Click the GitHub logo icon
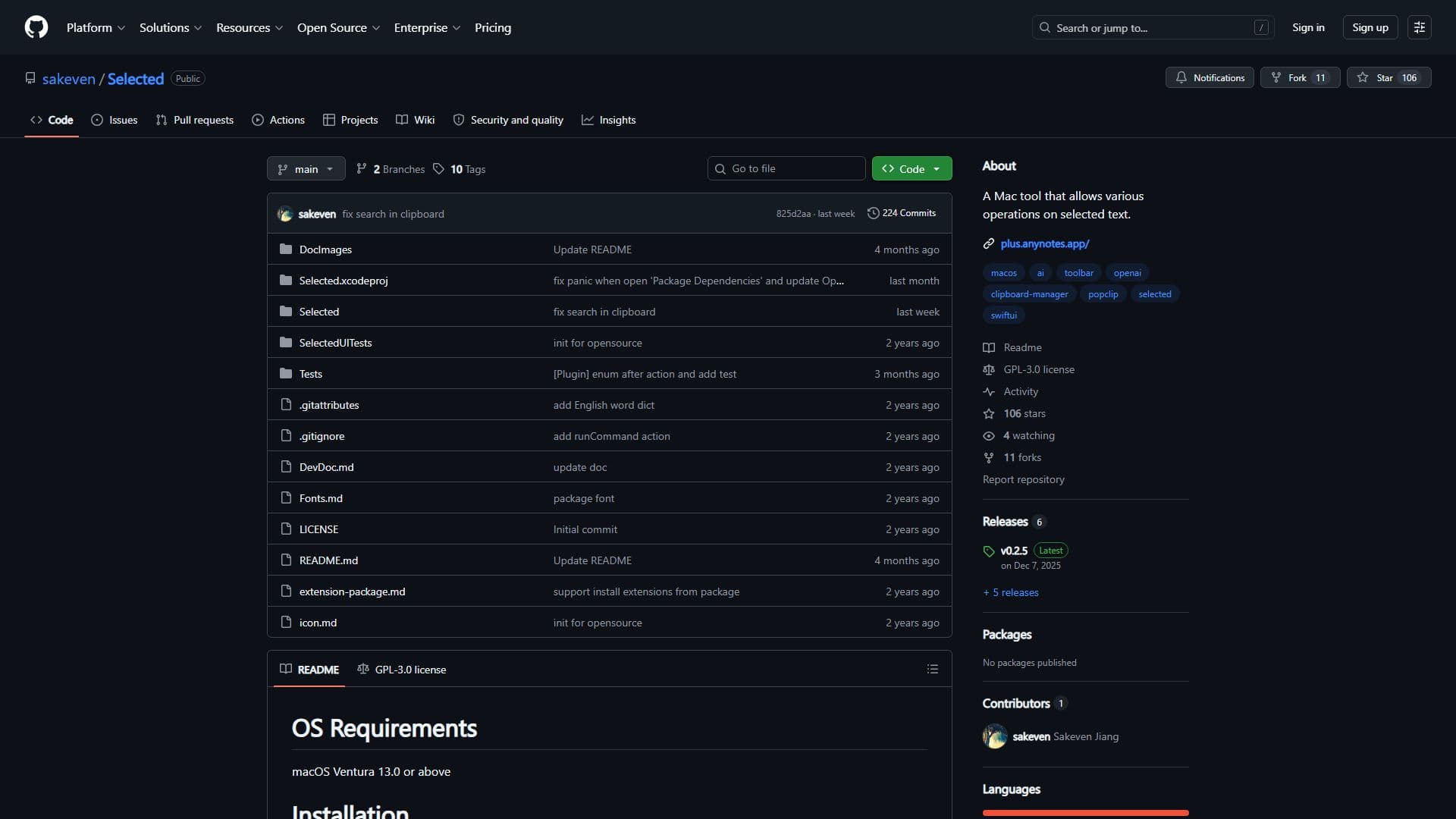The image size is (1456, 819). pyautogui.click(x=36, y=27)
